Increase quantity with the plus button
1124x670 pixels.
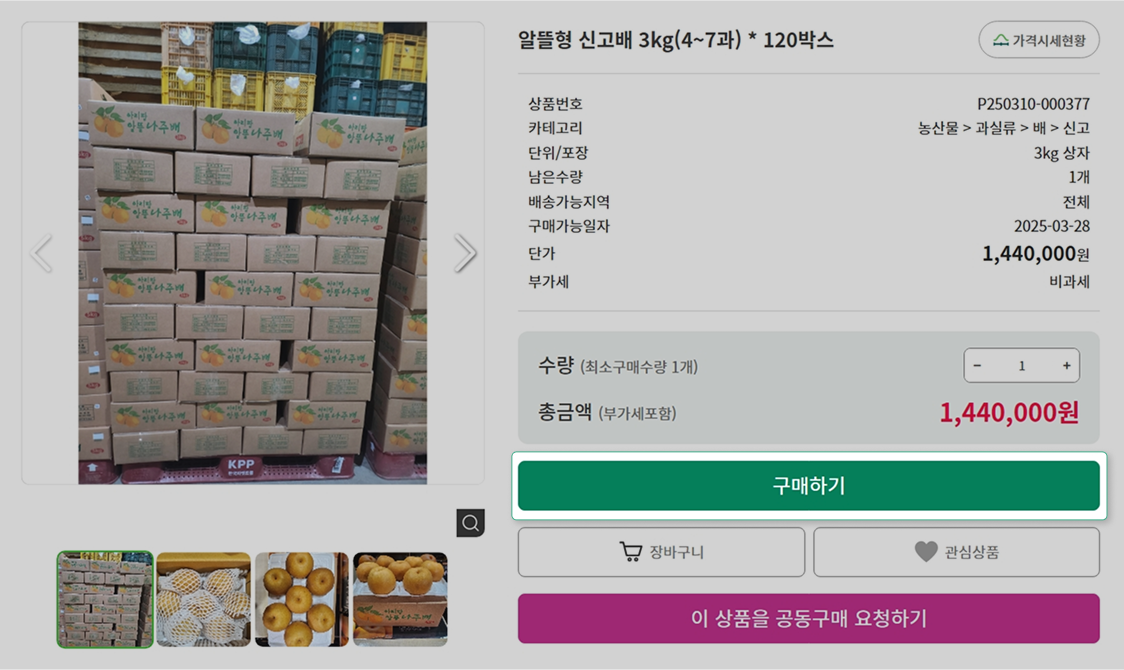tap(1067, 365)
